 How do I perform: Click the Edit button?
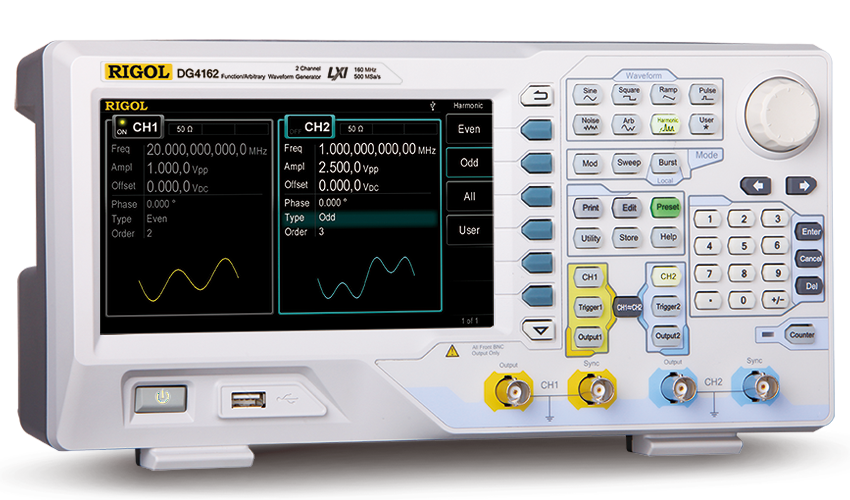[x=628, y=208]
